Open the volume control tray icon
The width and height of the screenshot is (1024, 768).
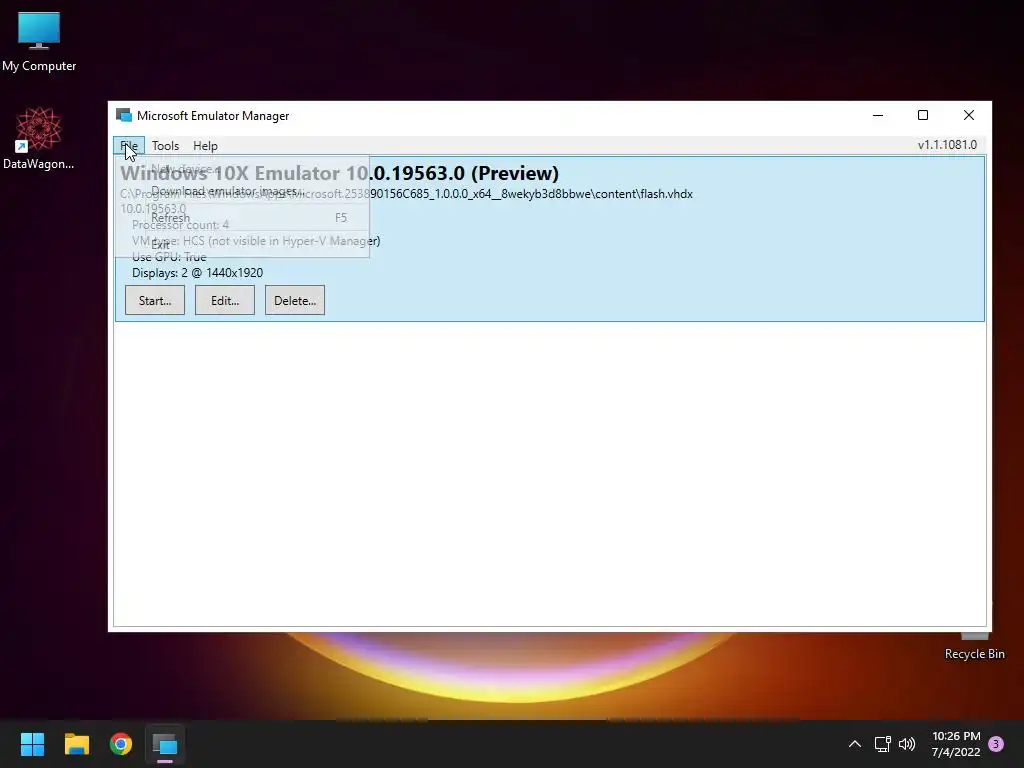click(x=907, y=744)
